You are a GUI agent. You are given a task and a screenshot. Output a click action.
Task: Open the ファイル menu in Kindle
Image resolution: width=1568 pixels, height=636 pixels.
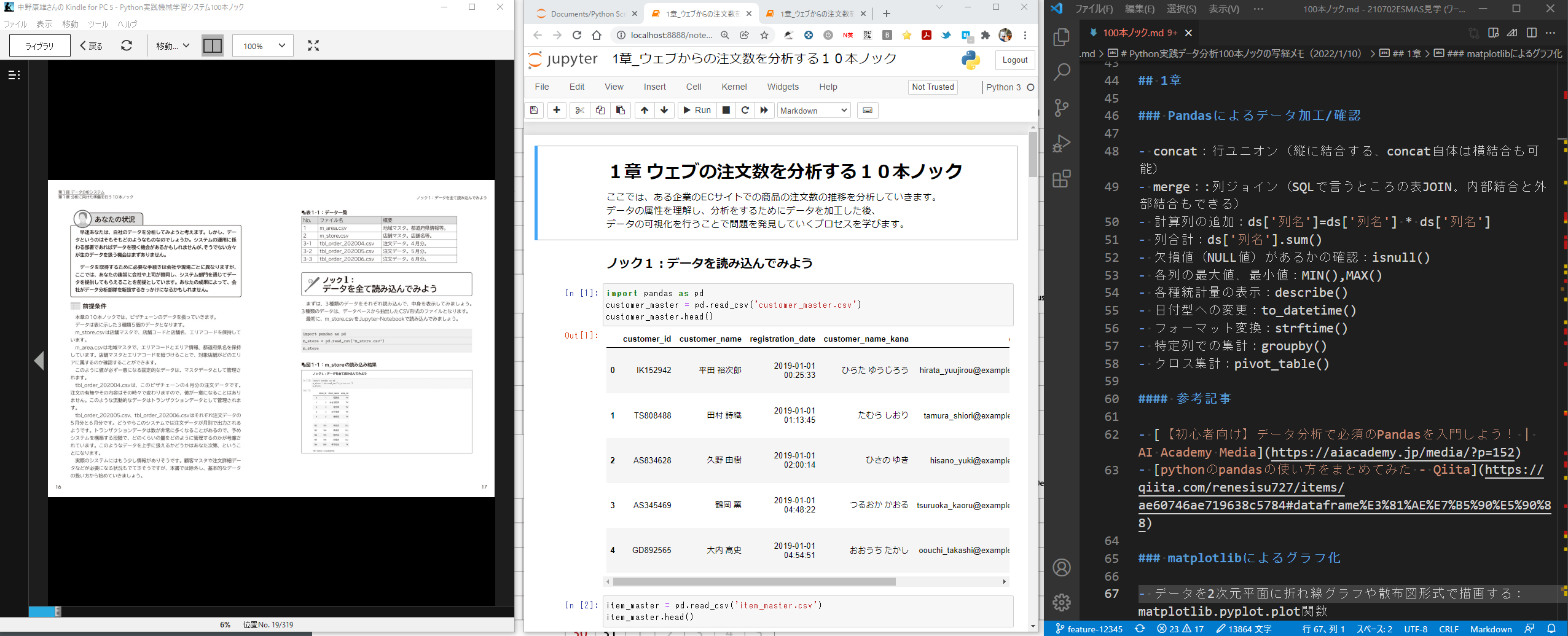coord(15,24)
